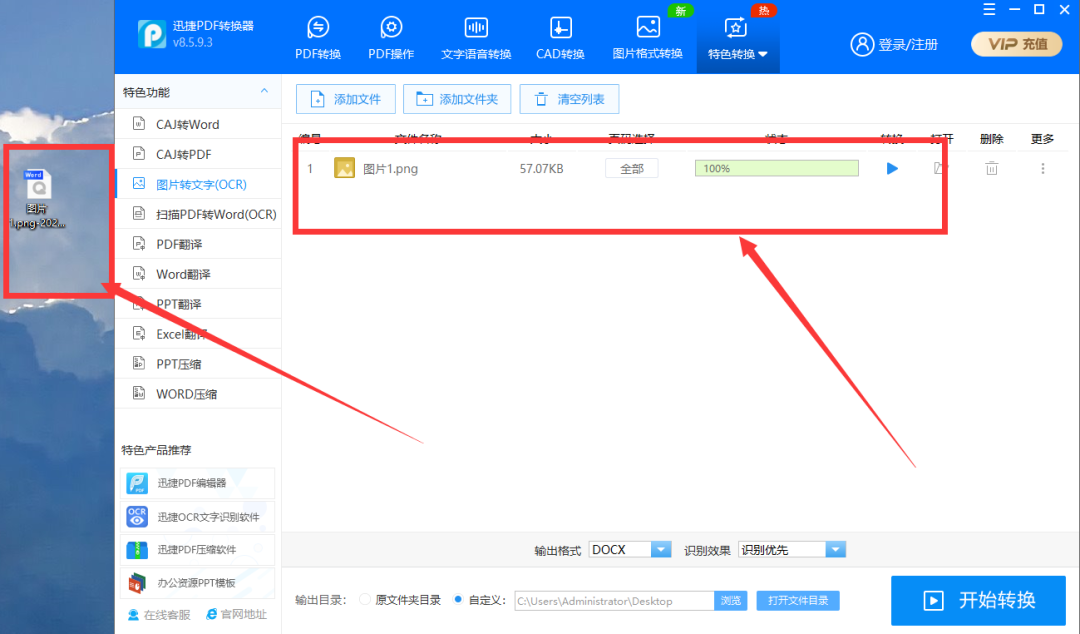Image resolution: width=1080 pixels, height=634 pixels.
Task: Click the CAJ转Word document icon
Action: point(139,123)
